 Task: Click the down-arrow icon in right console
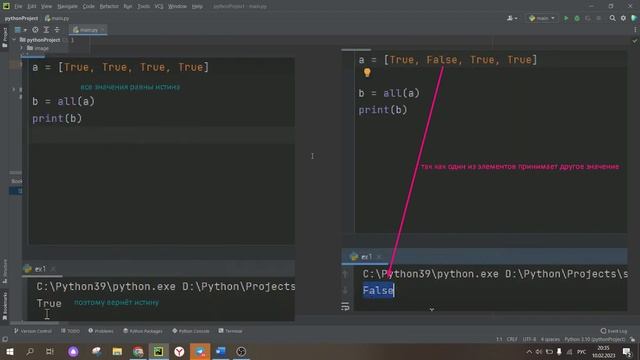tap(345, 291)
